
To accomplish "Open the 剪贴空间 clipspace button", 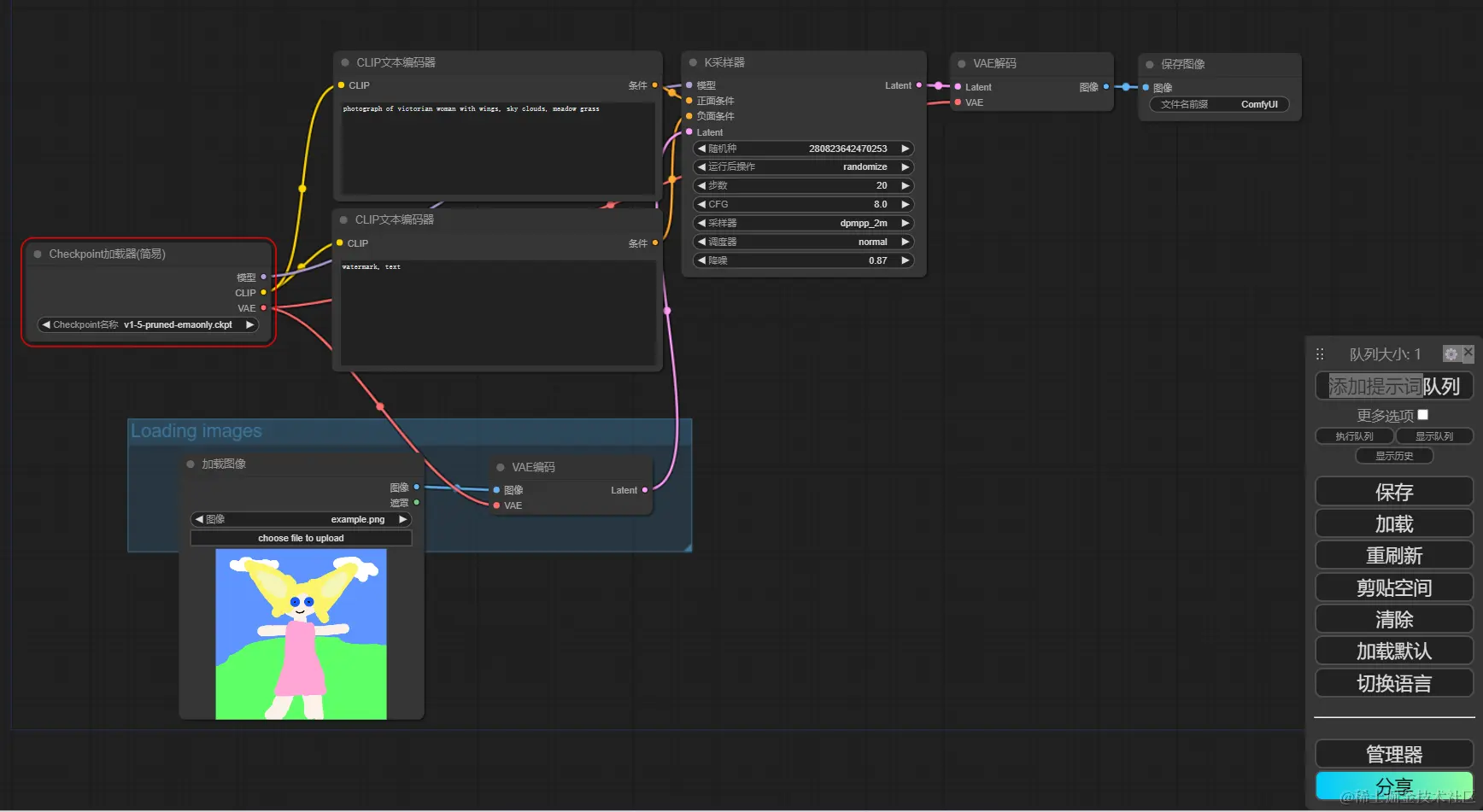I will click(x=1394, y=587).
